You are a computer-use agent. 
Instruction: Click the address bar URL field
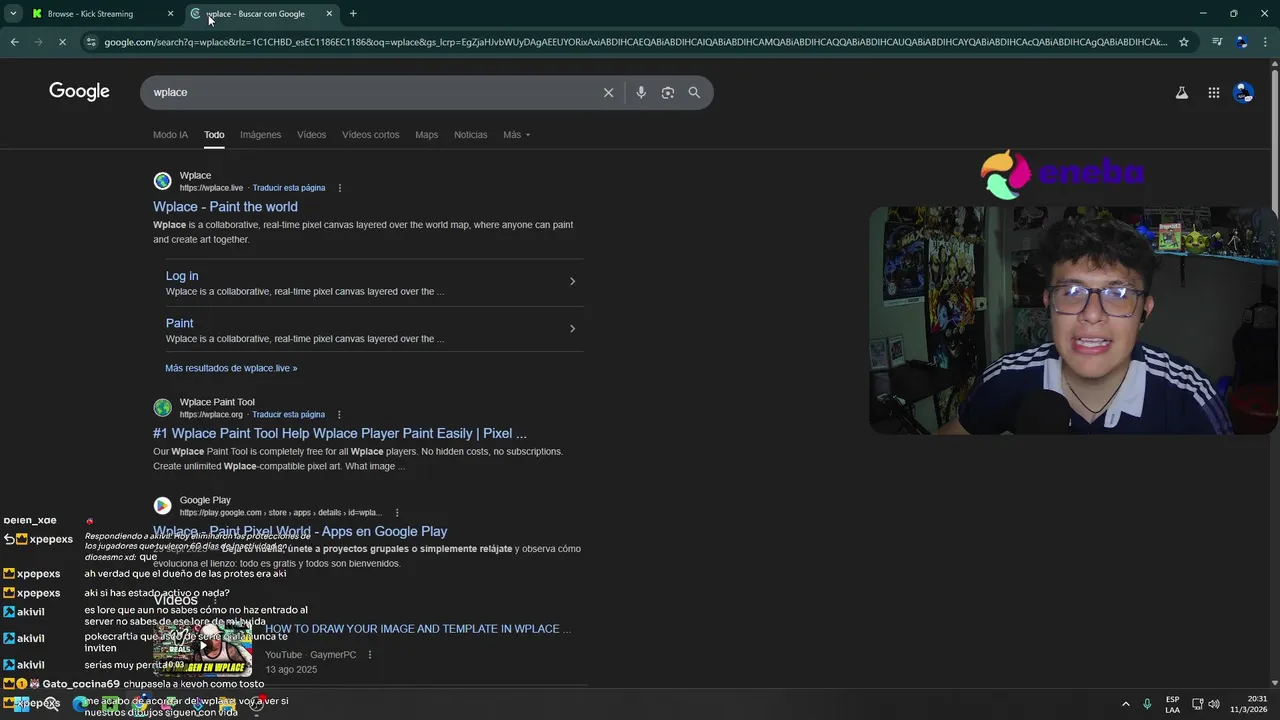pyautogui.click(x=635, y=42)
